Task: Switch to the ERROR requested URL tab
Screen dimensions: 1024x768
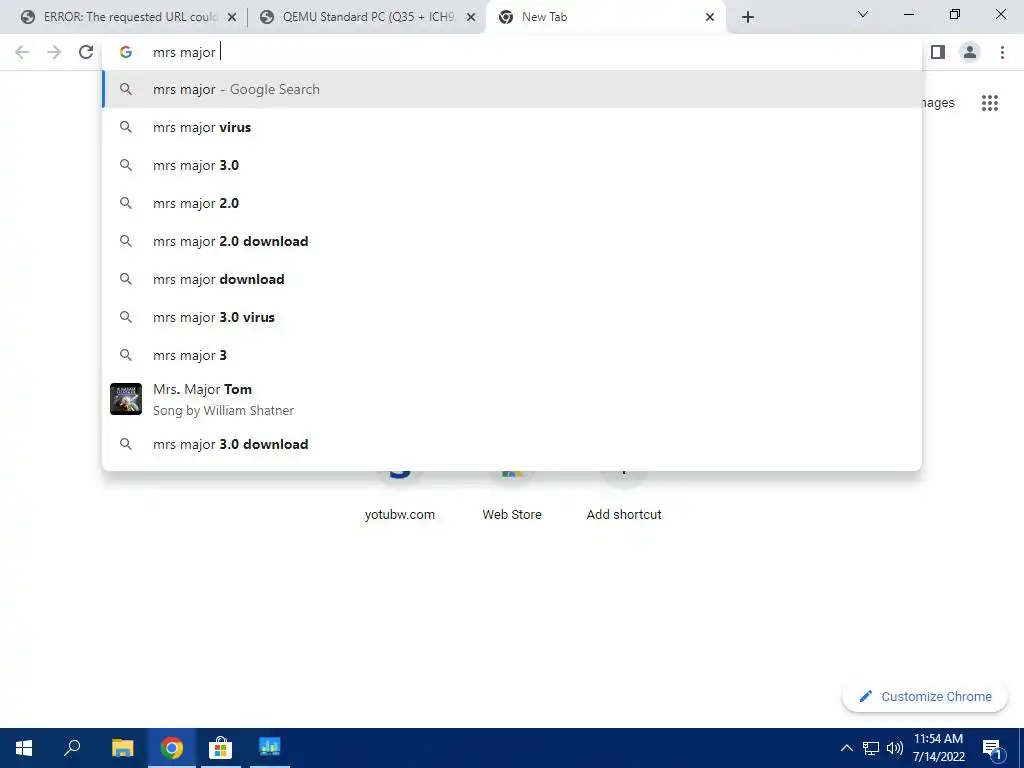Action: (130, 17)
